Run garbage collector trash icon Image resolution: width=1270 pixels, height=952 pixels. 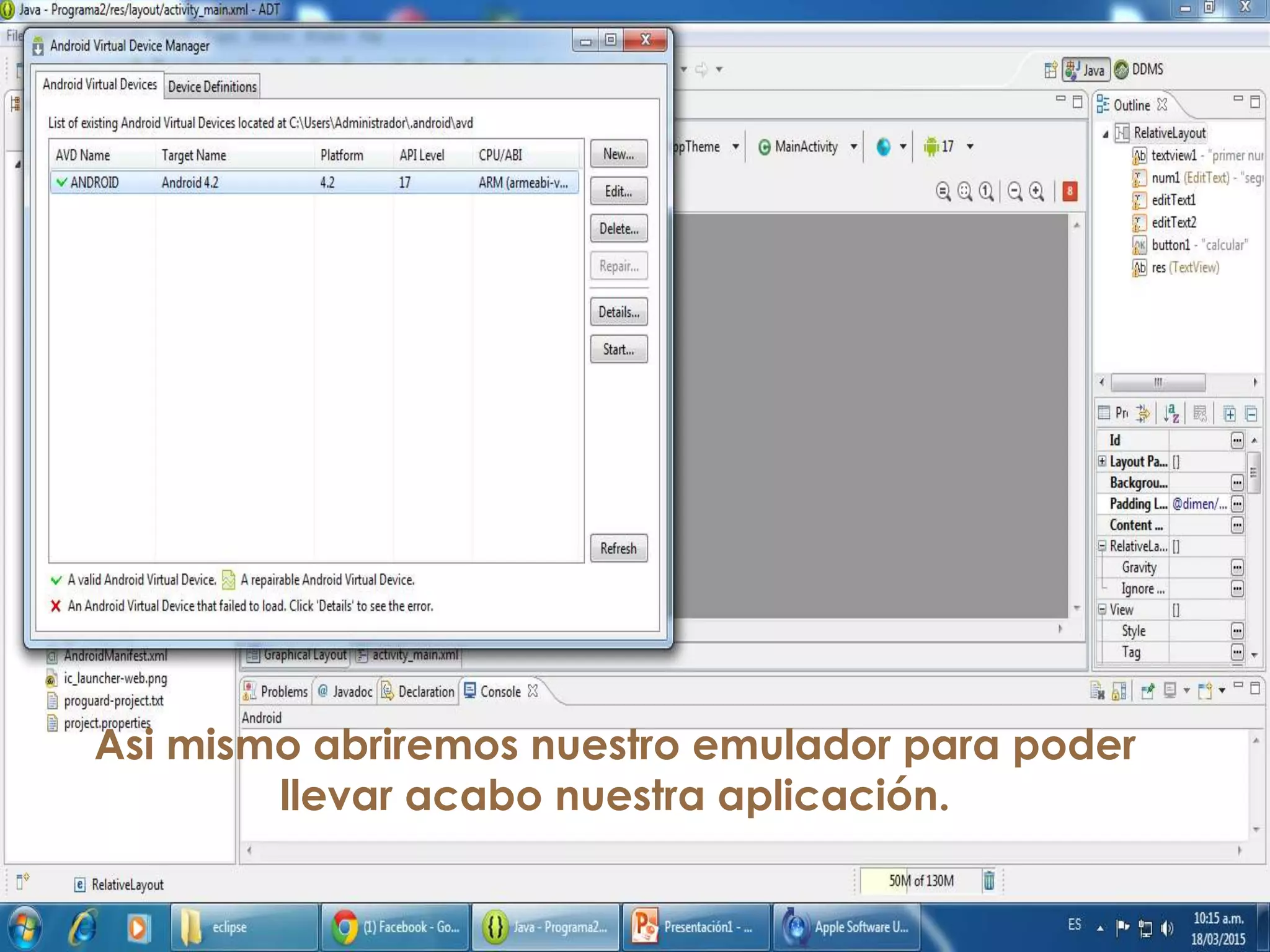tap(988, 880)
